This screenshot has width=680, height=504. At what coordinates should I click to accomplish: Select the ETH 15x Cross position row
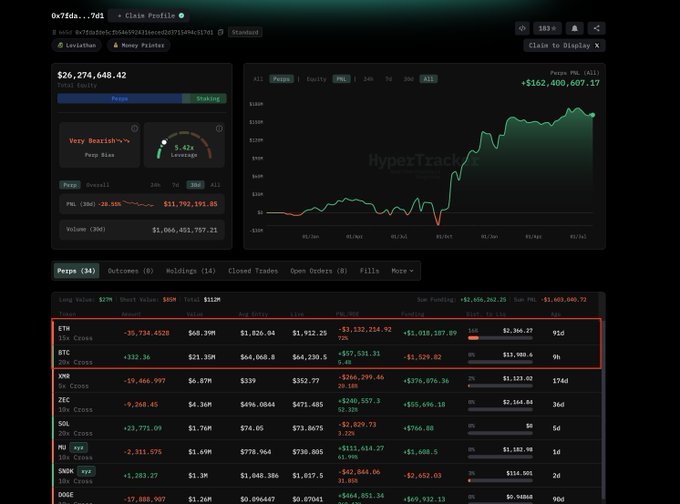(x=327, y=333)
